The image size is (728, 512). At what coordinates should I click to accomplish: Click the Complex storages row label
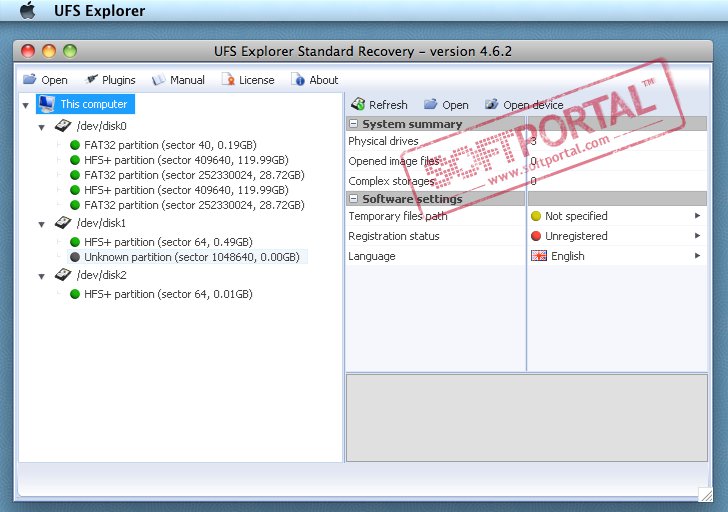tap(391, 181)
